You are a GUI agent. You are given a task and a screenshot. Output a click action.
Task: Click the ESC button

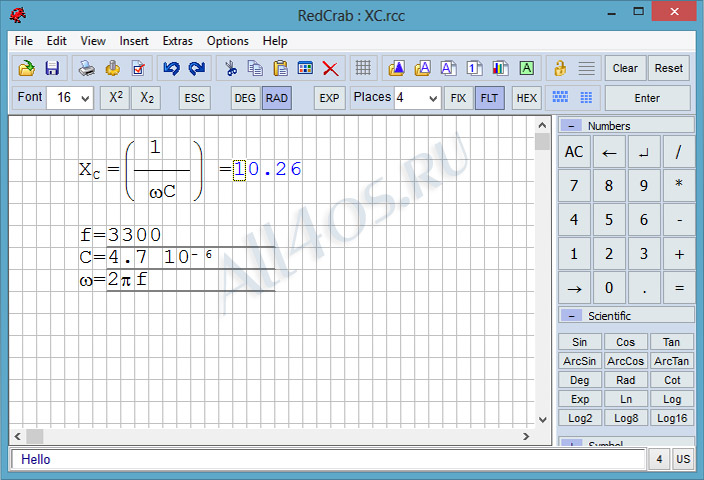(194, 98)
